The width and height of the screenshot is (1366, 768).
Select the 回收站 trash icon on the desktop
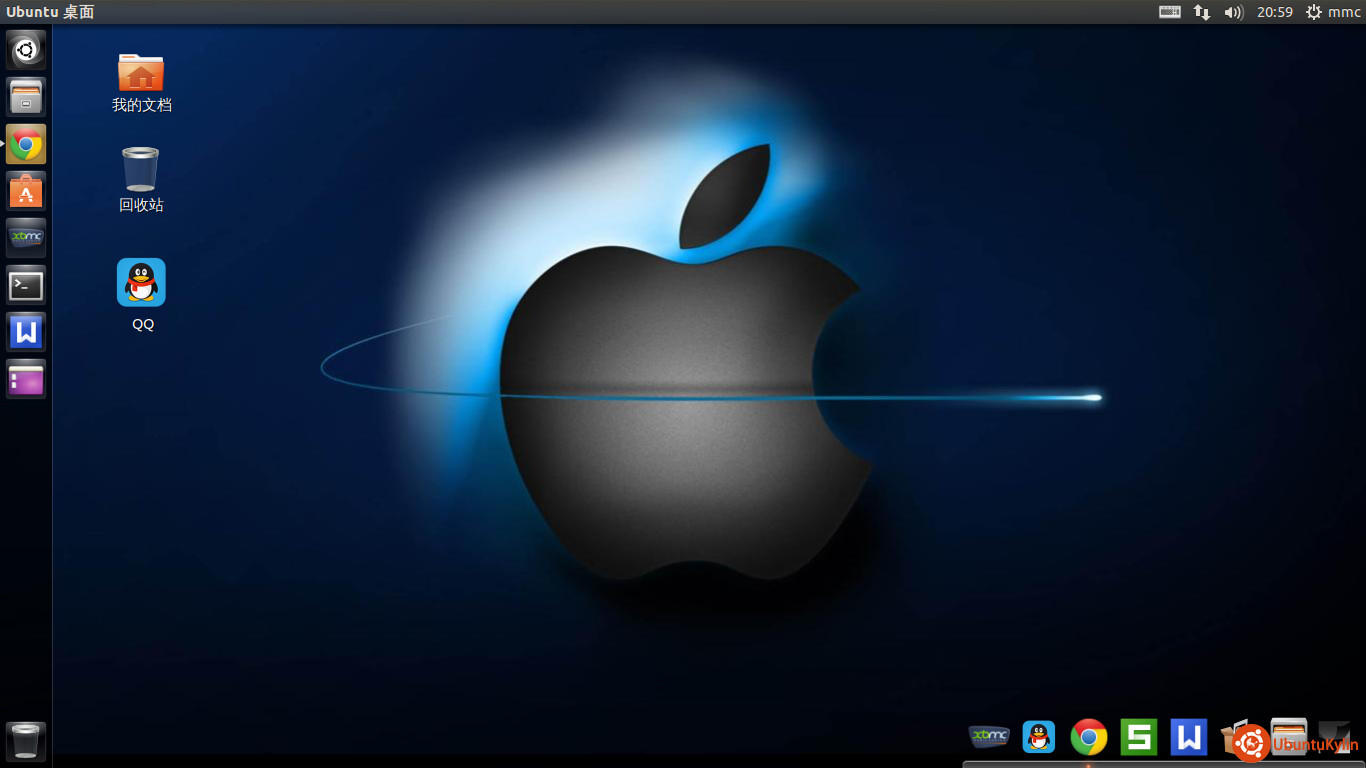(x=141, y=170)
